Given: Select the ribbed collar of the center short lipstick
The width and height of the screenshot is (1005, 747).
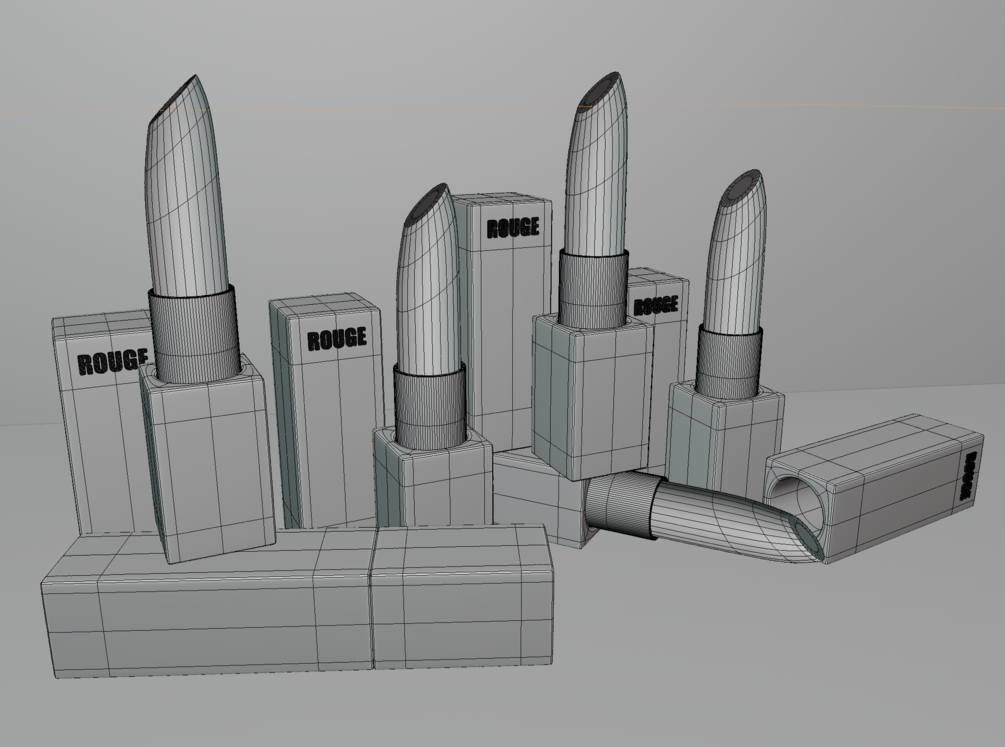Looking at the screenshot, I should pyautogui.click(x=429, y=405).
